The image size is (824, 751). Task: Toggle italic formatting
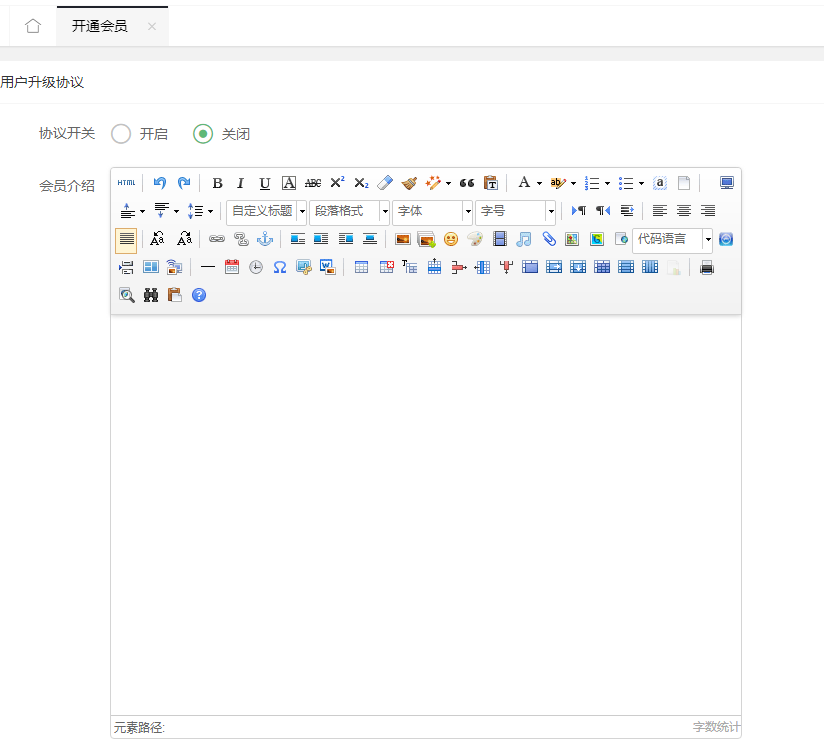click(x=241, y=183)
